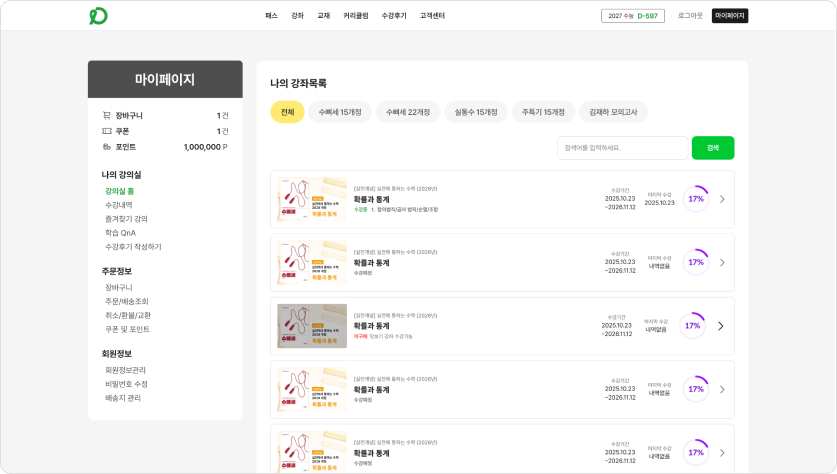Select the 전체 filter chip

click(x=287, y=112)
